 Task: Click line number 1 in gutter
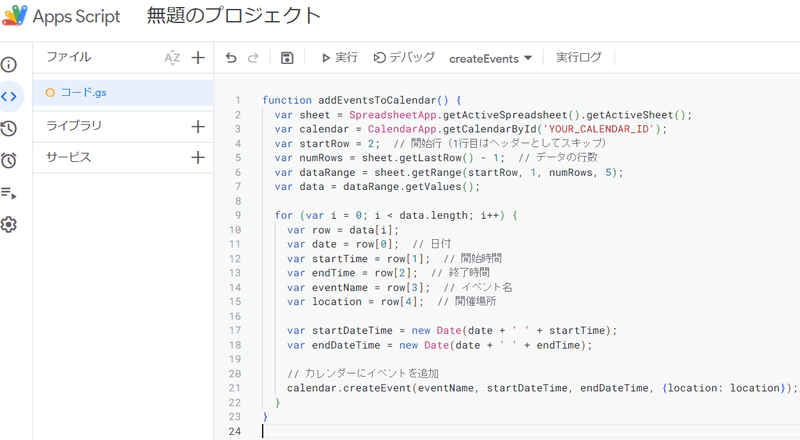[238, 100]
